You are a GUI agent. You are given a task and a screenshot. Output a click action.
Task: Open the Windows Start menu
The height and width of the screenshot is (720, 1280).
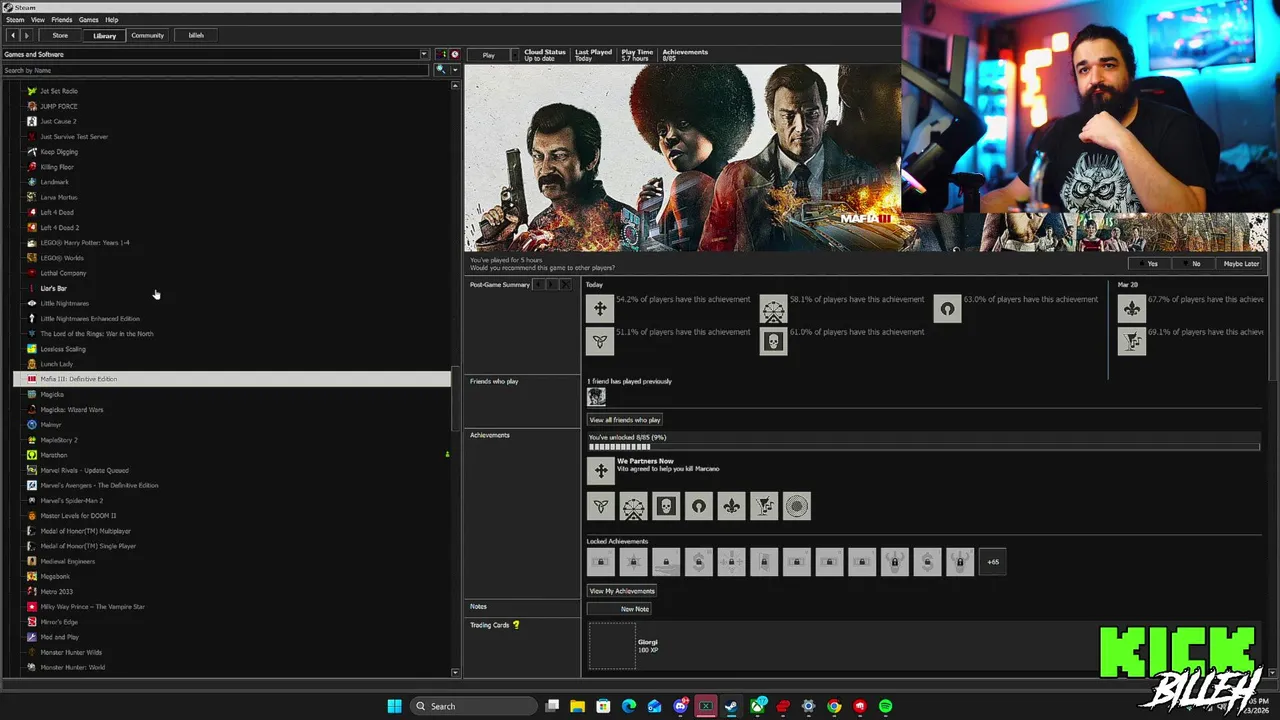[x=394, y=706]
